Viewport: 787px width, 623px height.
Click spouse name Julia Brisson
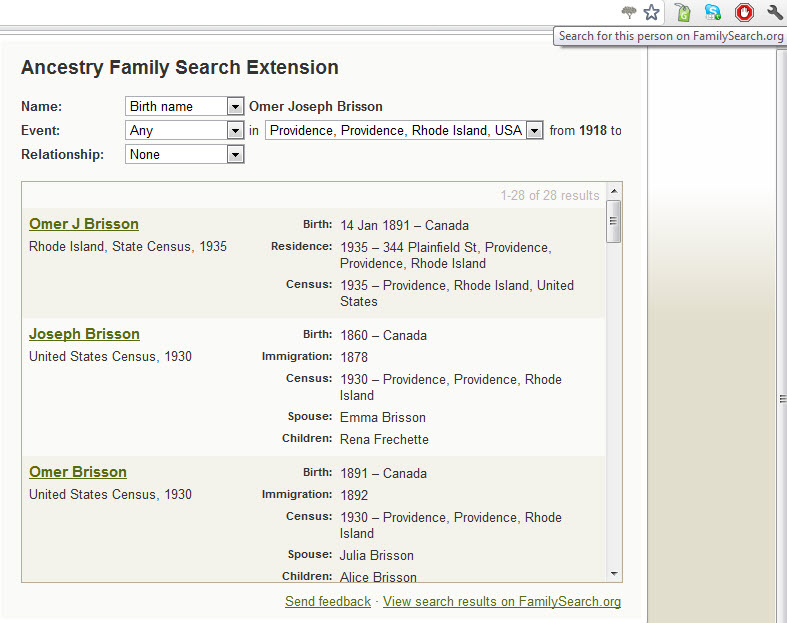pyautogui.click(x=377, y=556)
